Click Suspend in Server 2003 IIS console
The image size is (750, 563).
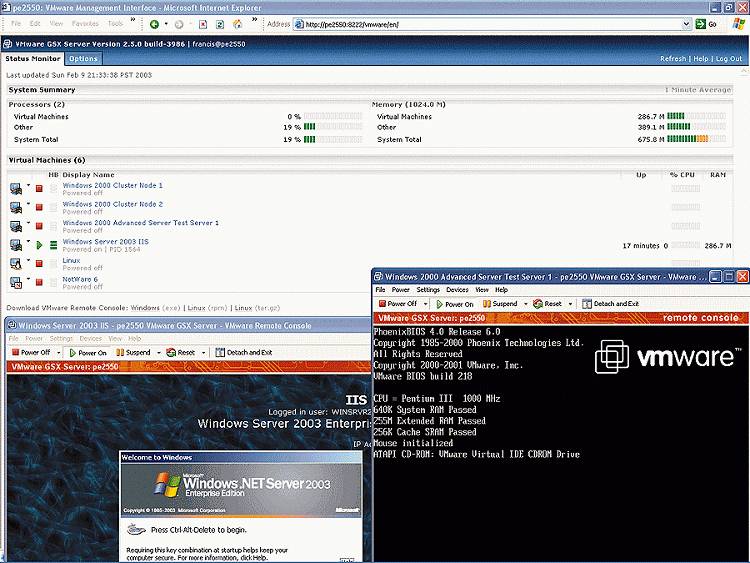tap(133, 353)
